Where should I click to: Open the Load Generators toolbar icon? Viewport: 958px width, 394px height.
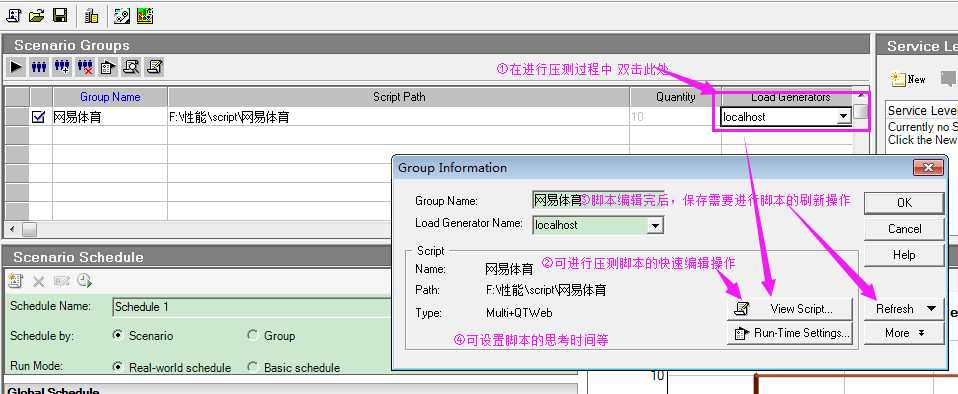pyautogui.click(x=92, y=15)
